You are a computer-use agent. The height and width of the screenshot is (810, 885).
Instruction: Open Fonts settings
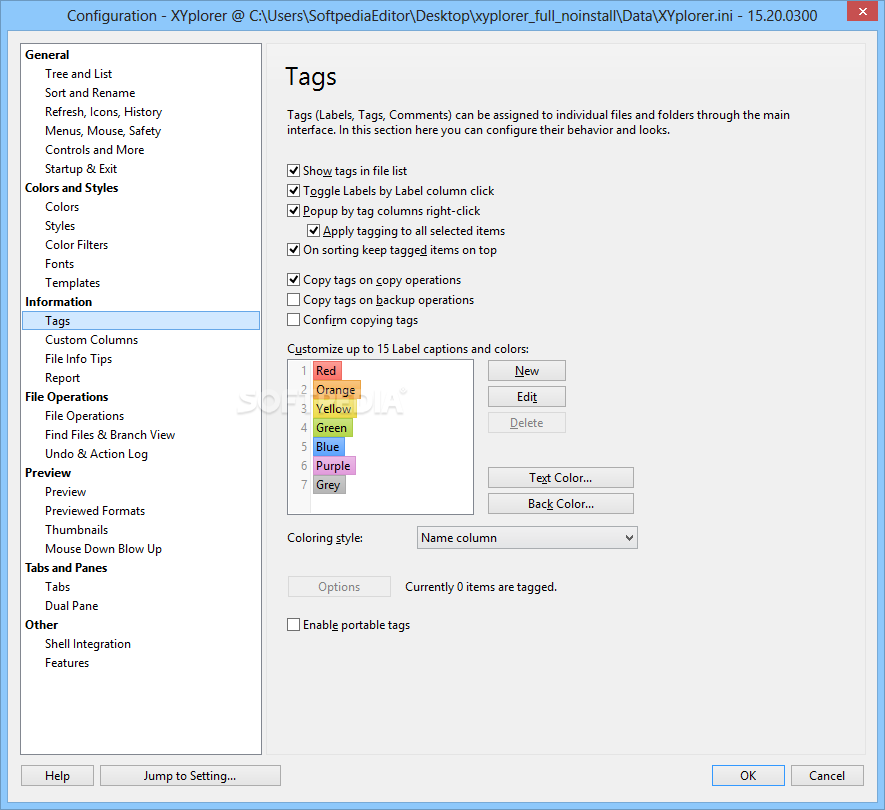coord(59,264)
